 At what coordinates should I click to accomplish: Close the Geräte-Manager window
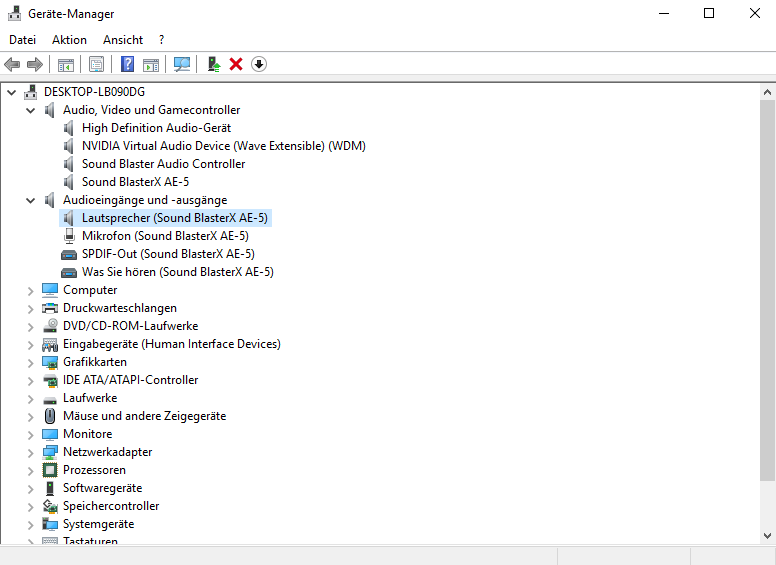click(754, 13)
